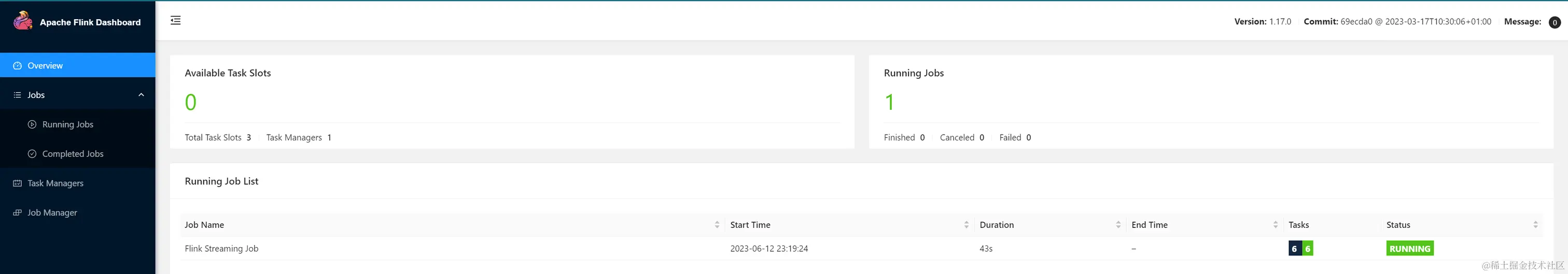This screenshot has height=274, width=1568.
Task: Click the green RUNNING status tag
Action: (x=1410, y=249)
